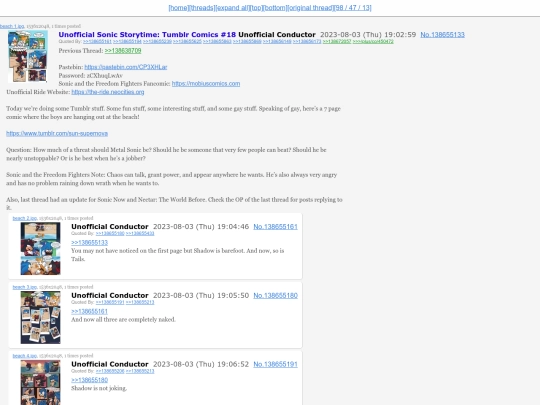Viewport: 540px width, 405px height.
Task: Follow reply link >>138655161 above 'completely naked' text
Action: click(x=90, y=311)
